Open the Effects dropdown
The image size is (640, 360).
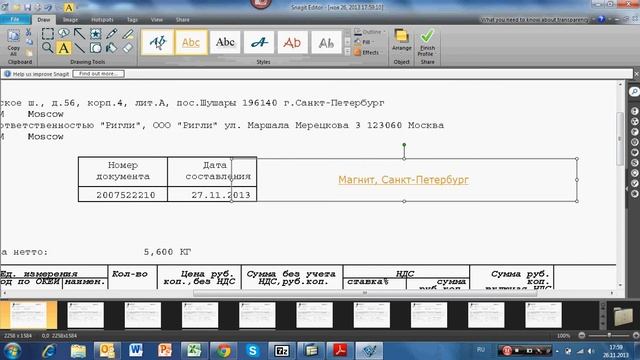pos(368,52)
